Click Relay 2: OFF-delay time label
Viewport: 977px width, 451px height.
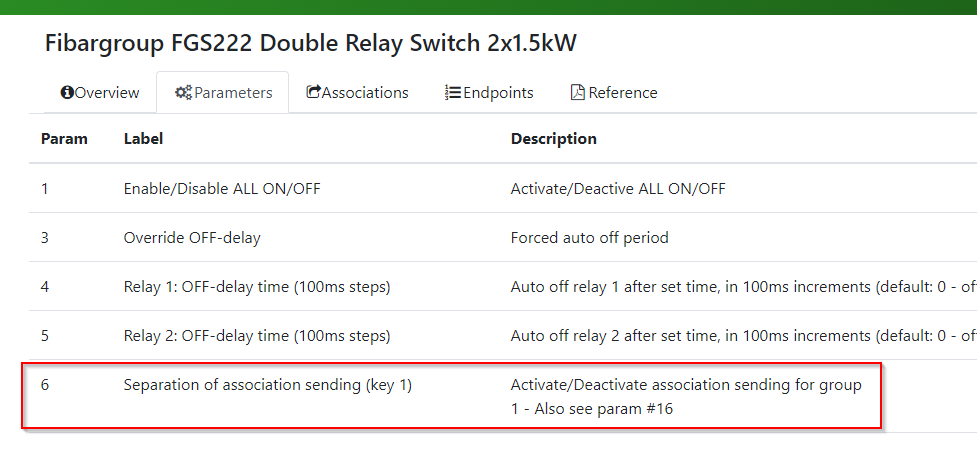pyautogui.click(x=257, y=336)
